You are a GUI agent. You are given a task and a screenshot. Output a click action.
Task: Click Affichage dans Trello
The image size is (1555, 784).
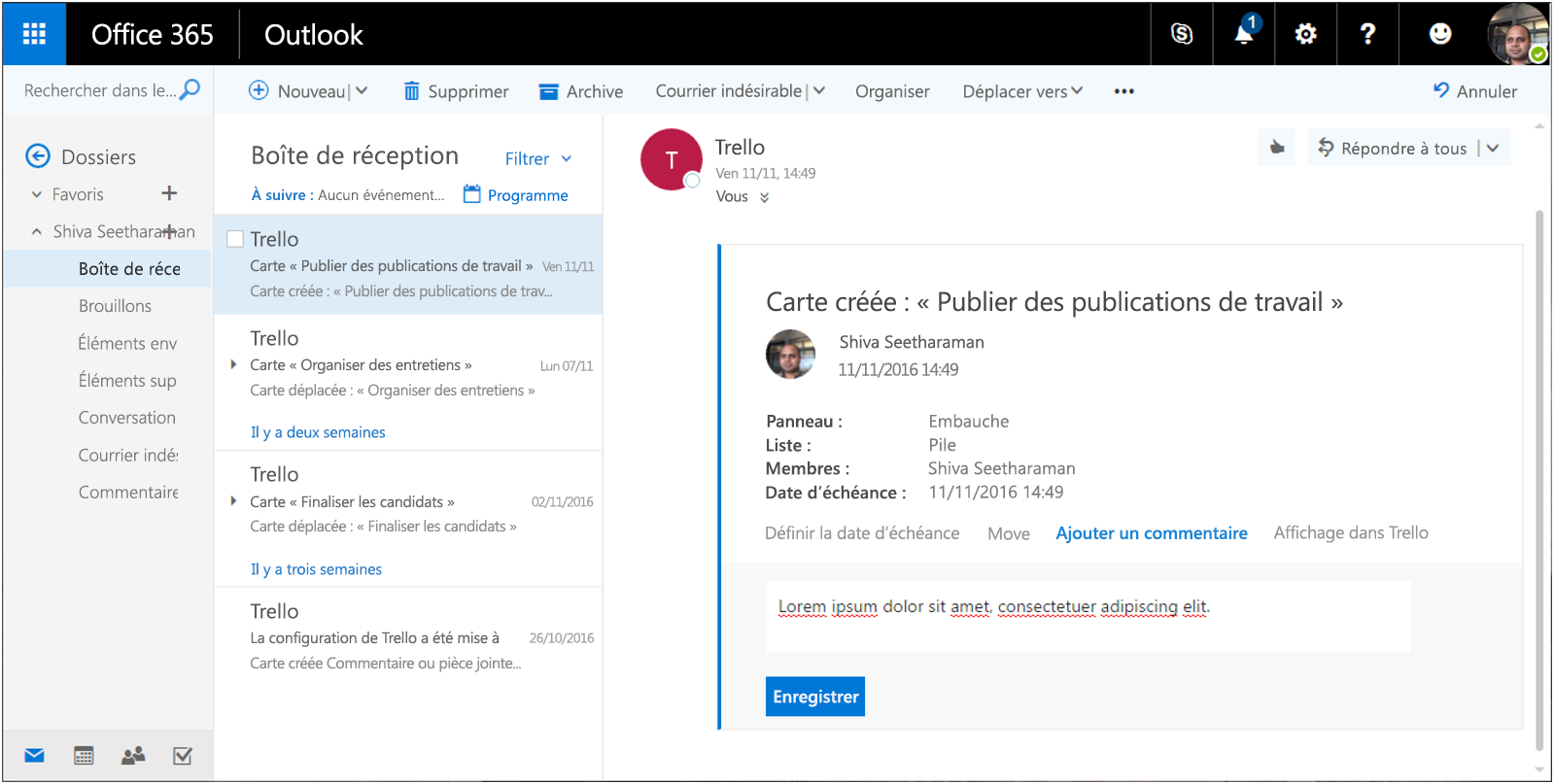pos(1351,532)
